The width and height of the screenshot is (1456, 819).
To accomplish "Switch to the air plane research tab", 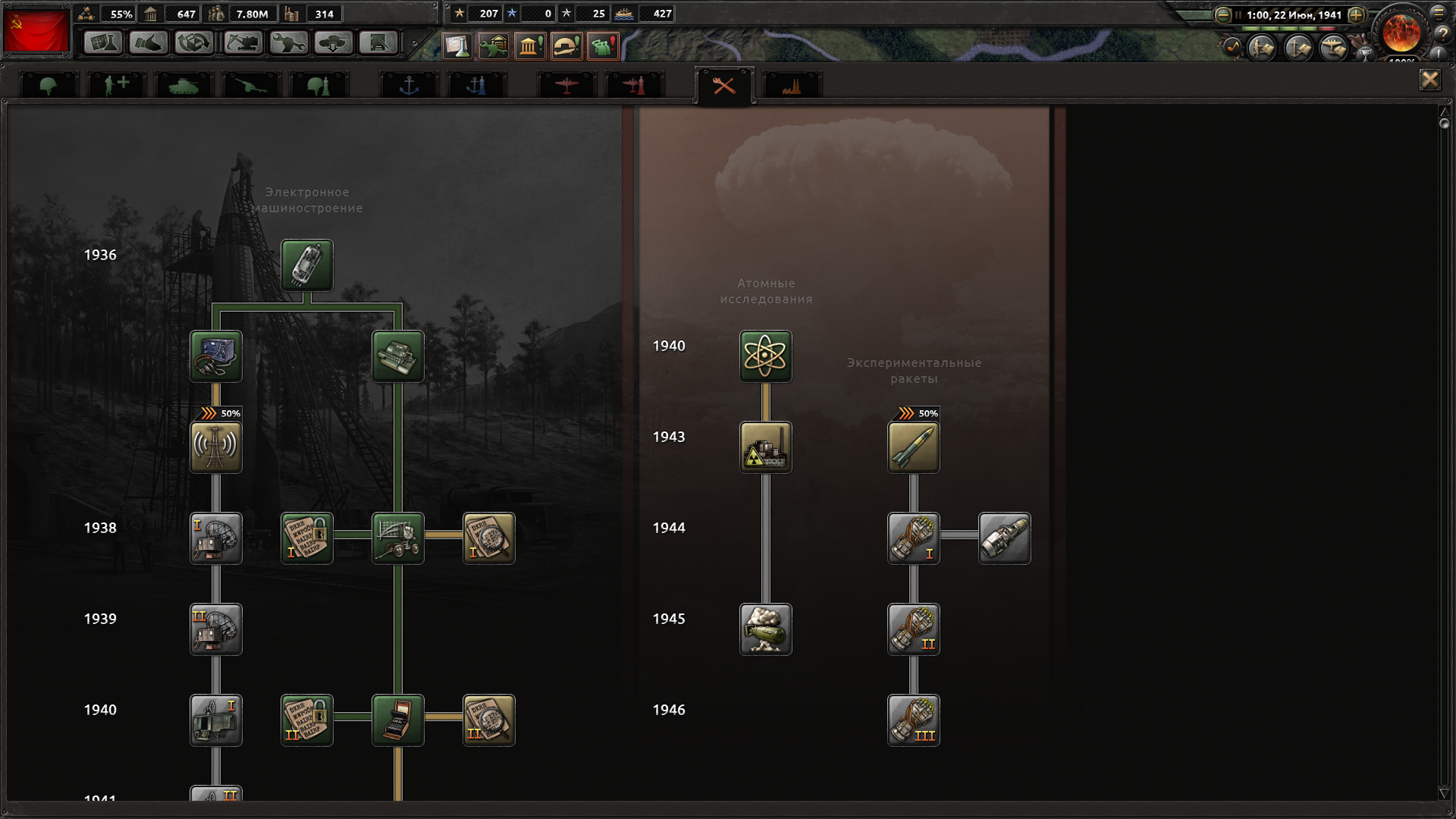I will click(x=566, y=86).
